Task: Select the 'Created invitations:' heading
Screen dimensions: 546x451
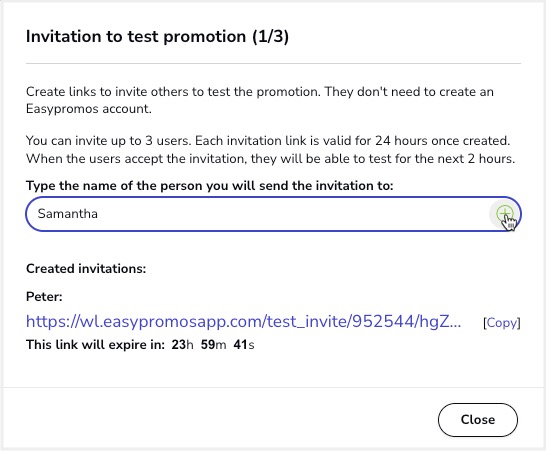Action: click(x=86, y=269)
